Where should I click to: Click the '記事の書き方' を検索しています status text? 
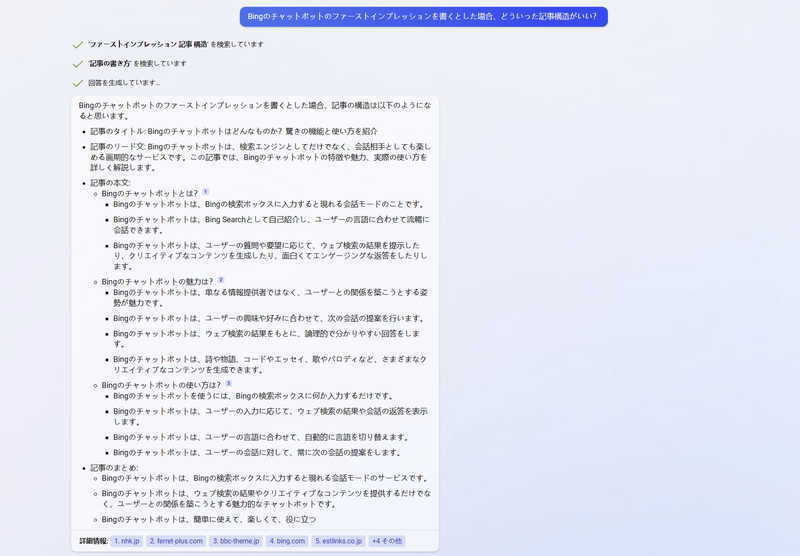[x=137, y=63]
